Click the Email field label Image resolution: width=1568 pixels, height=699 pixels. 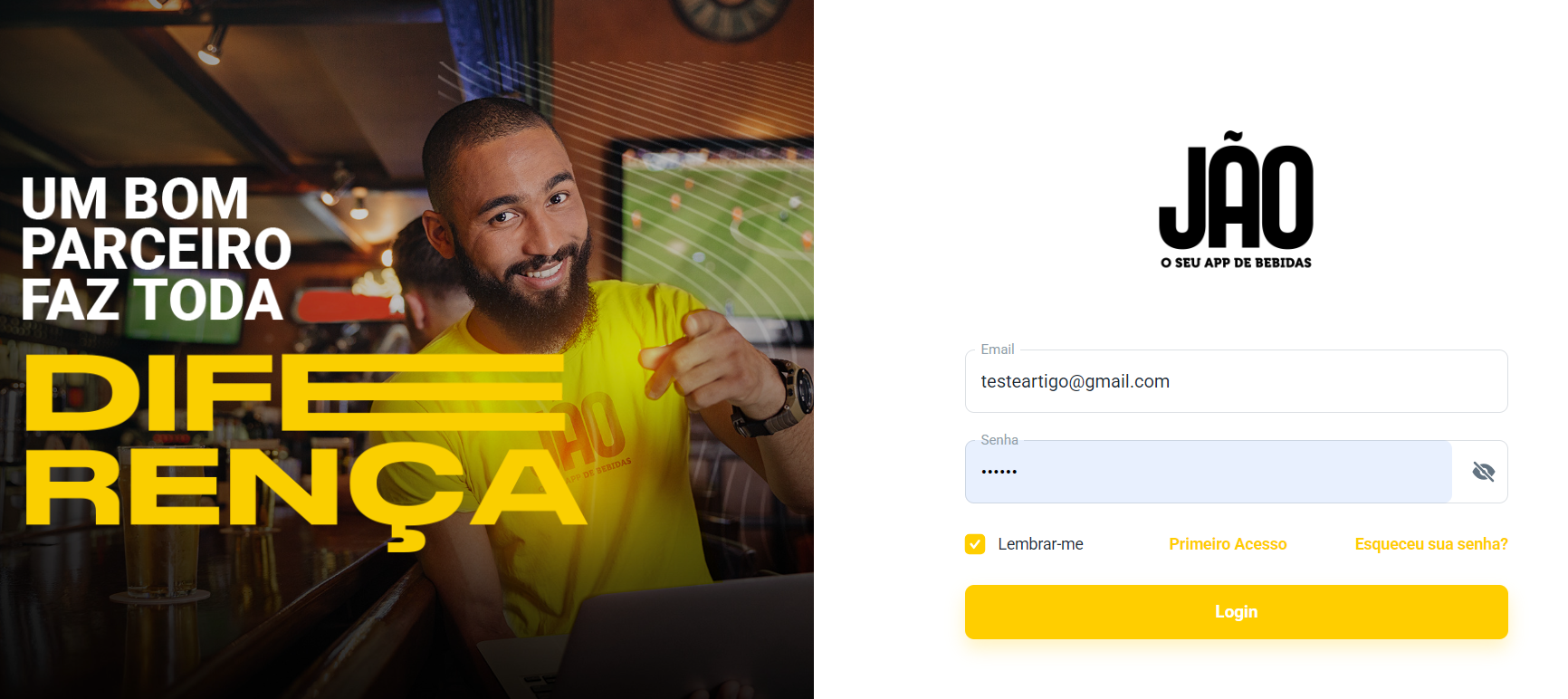(x=998, y=349)
